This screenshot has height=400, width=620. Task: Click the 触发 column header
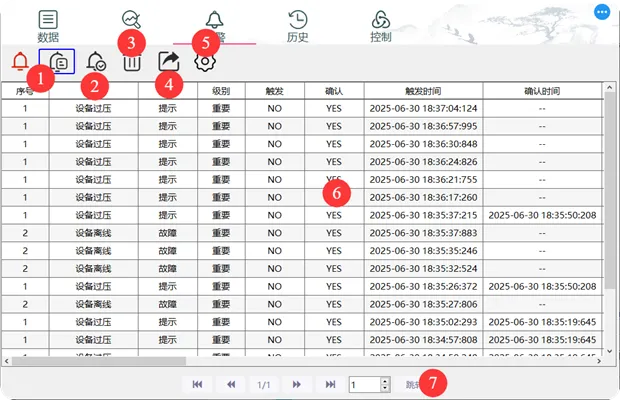(x=274, y=91)
